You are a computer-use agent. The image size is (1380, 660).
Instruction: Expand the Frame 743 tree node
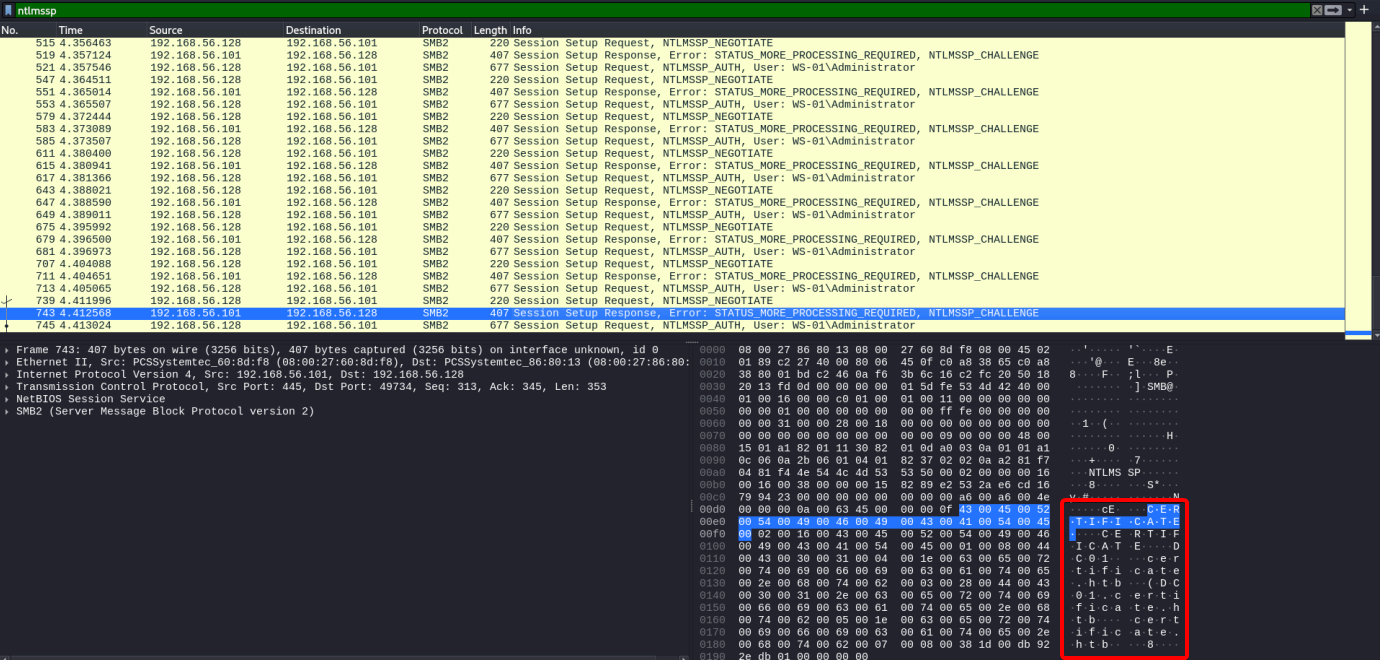(x=9, y=350)
